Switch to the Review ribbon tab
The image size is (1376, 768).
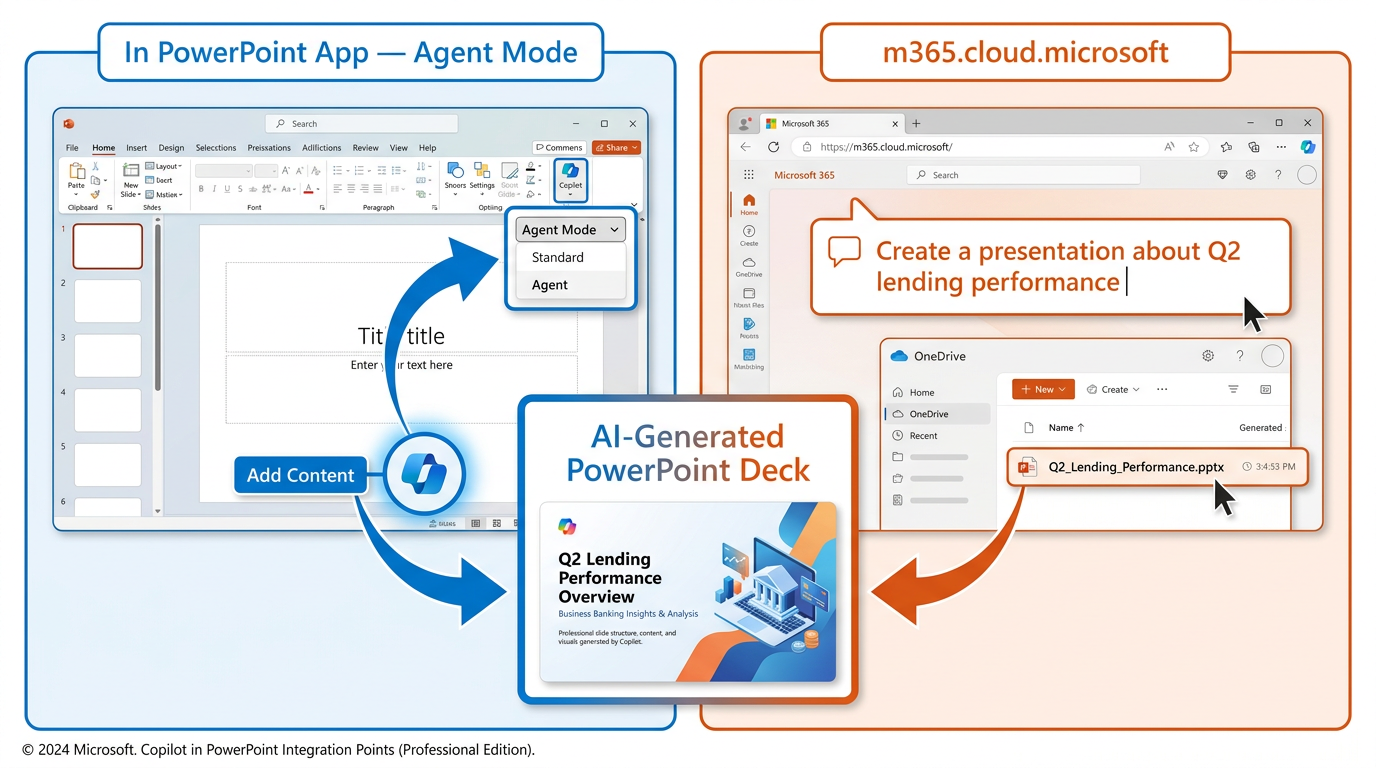366,148
